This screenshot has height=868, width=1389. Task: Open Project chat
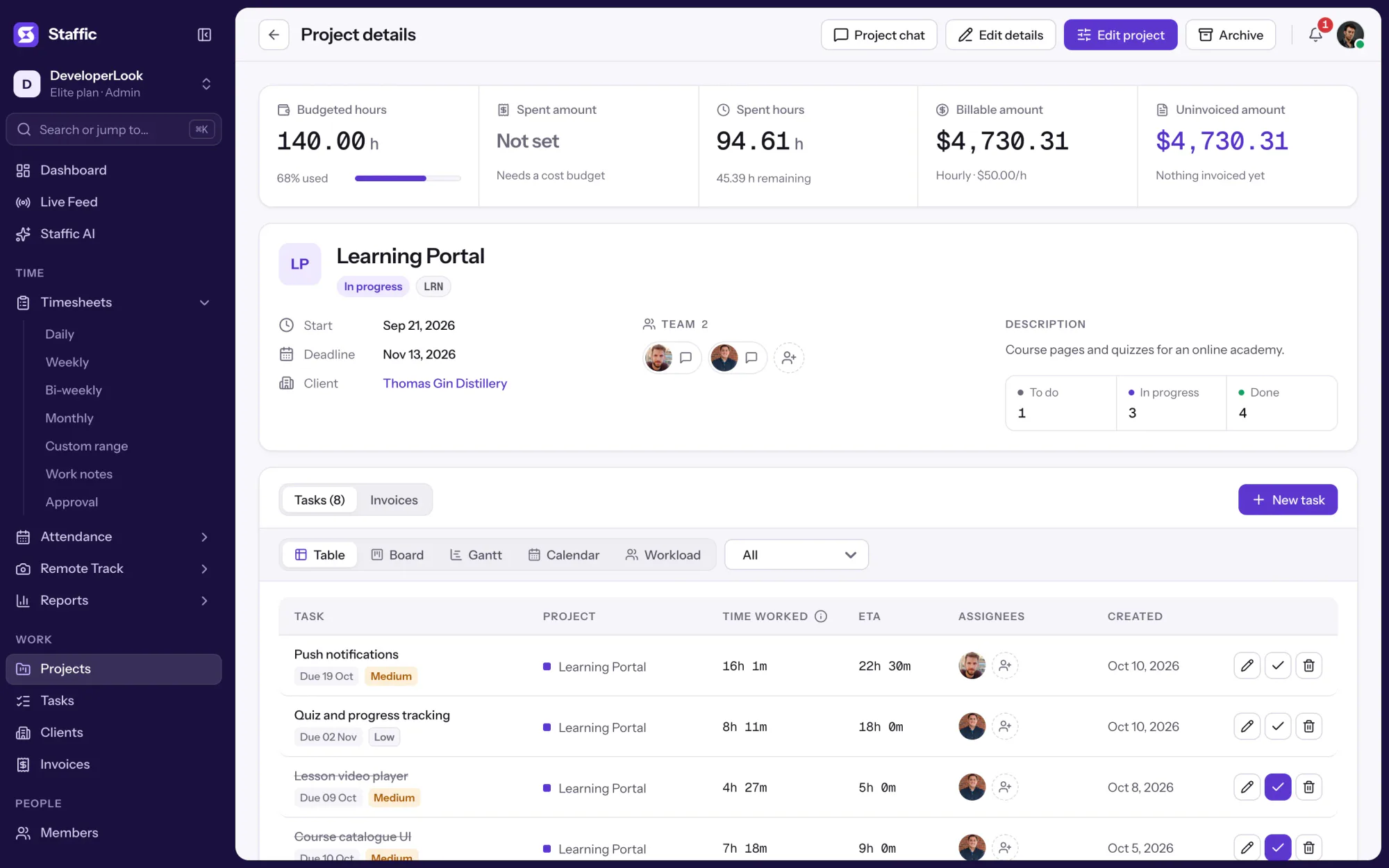click(879, 35)
